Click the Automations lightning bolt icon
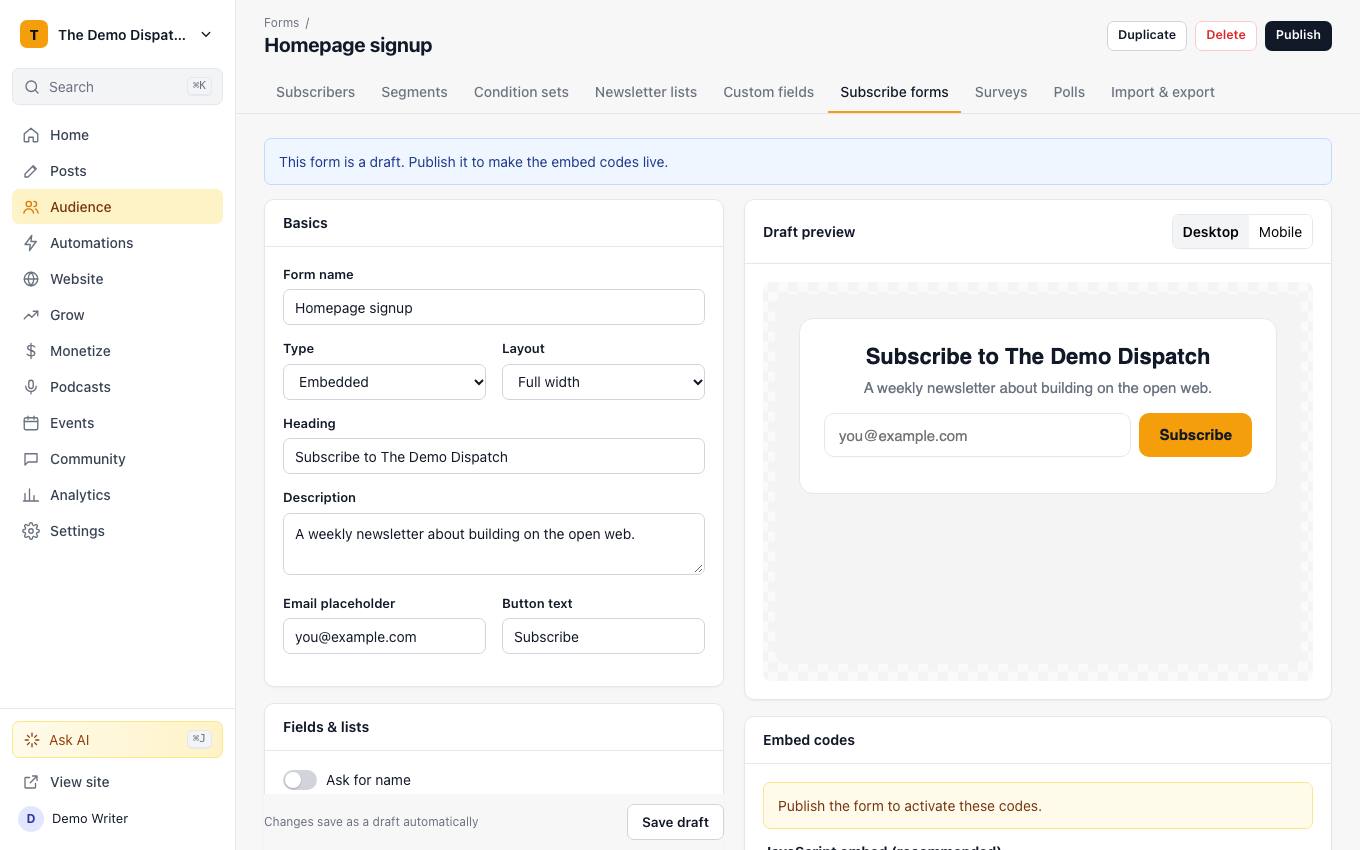This screenshot has height=850, width=1360. point(31,243)
